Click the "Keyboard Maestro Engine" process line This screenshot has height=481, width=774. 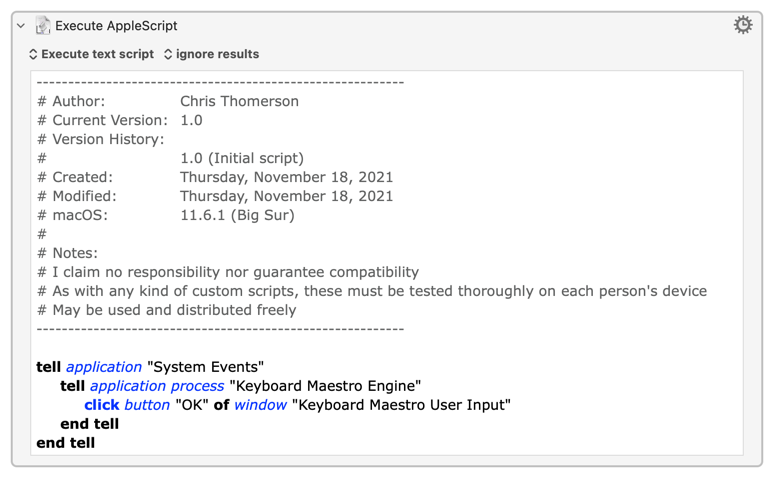click(x=241, y=386)
